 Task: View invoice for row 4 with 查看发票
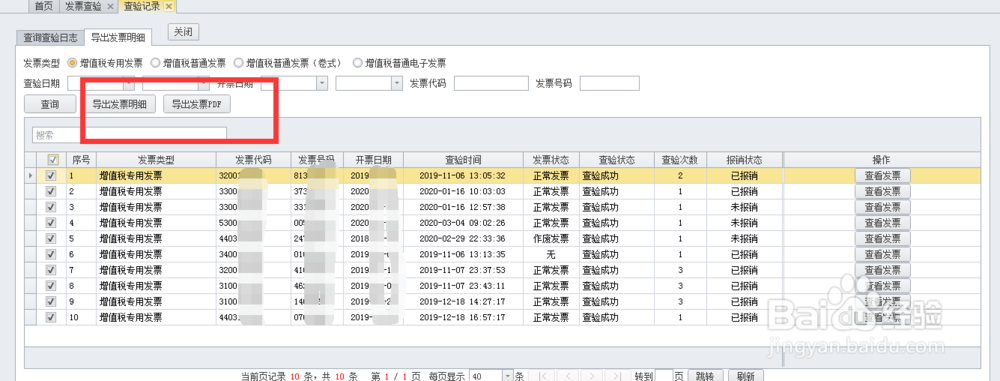click(883, 223)
